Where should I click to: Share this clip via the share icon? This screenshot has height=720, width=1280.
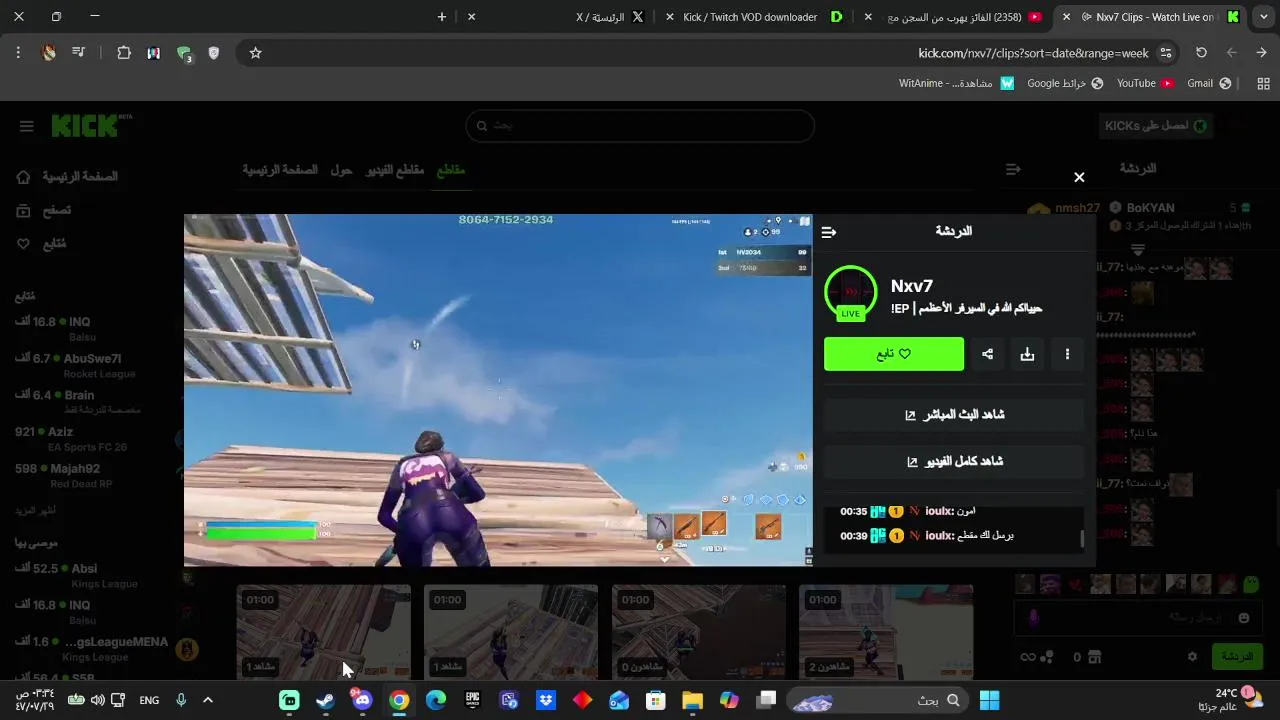click(x=988, y=354)
